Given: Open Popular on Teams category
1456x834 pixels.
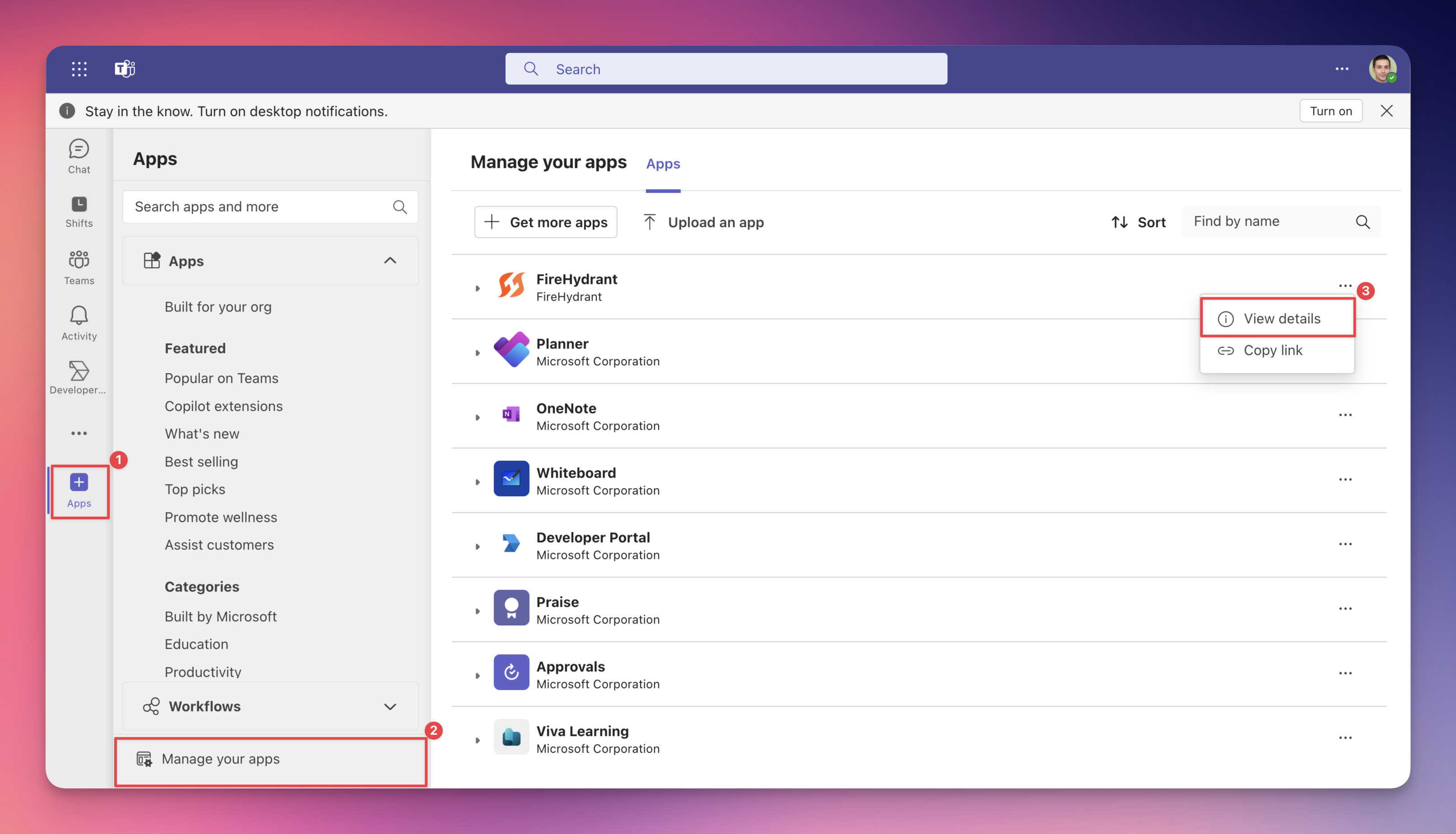Looking at the screenshot, I should click(x=222, y=378).
